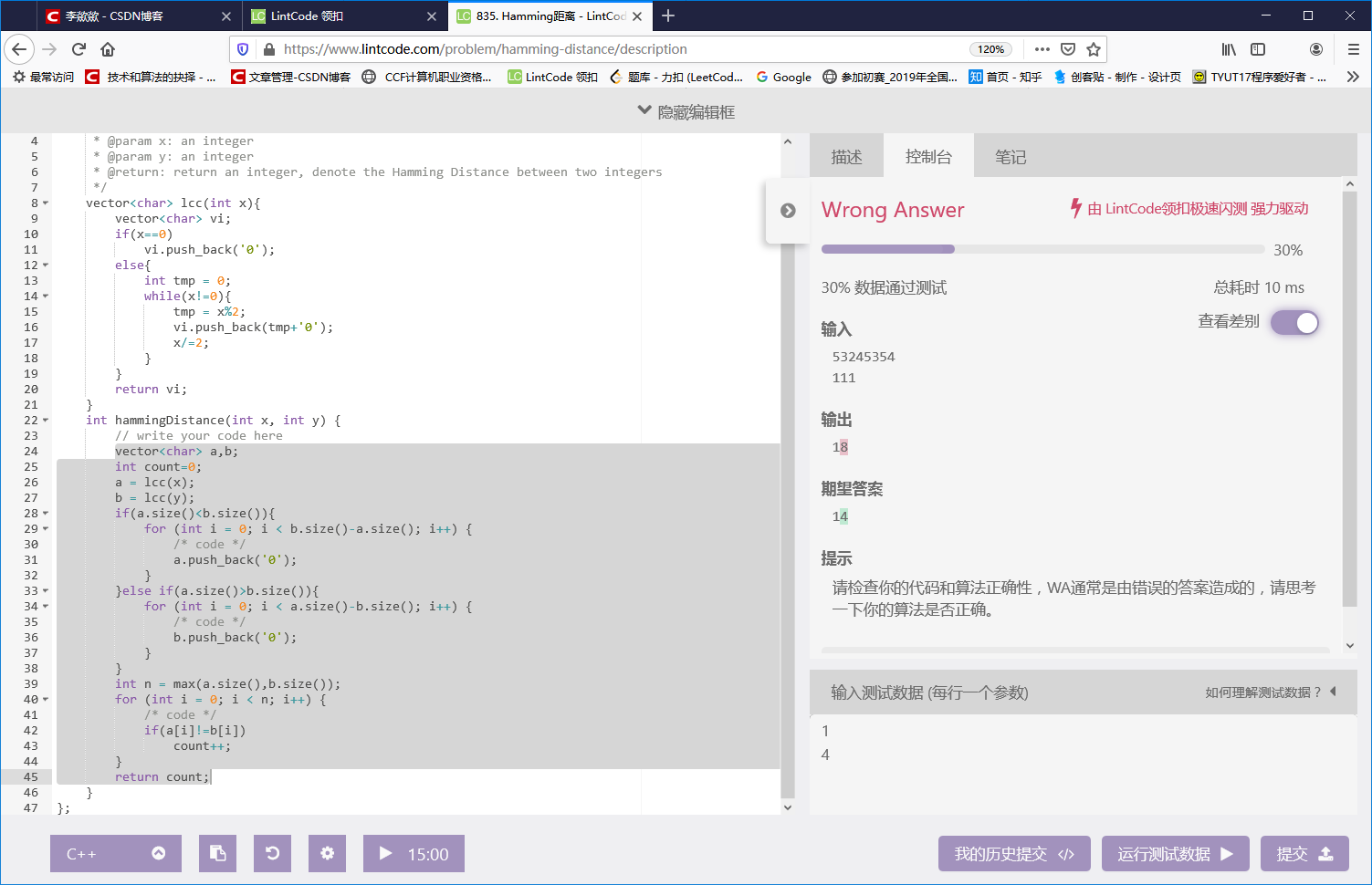This screenshot has width=1372, height=885.
Task: Expand the console panel arrow on the editor edge
Action: point(787,209)
